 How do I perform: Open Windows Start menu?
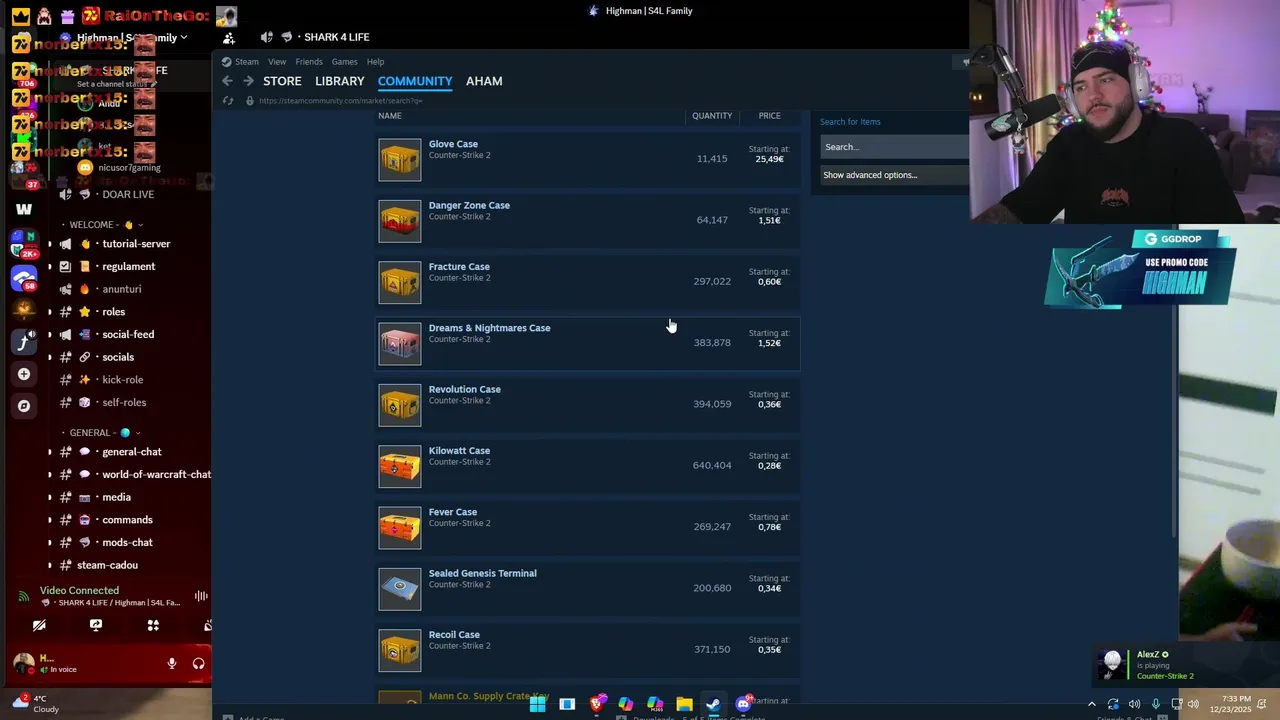coord(537,704)
